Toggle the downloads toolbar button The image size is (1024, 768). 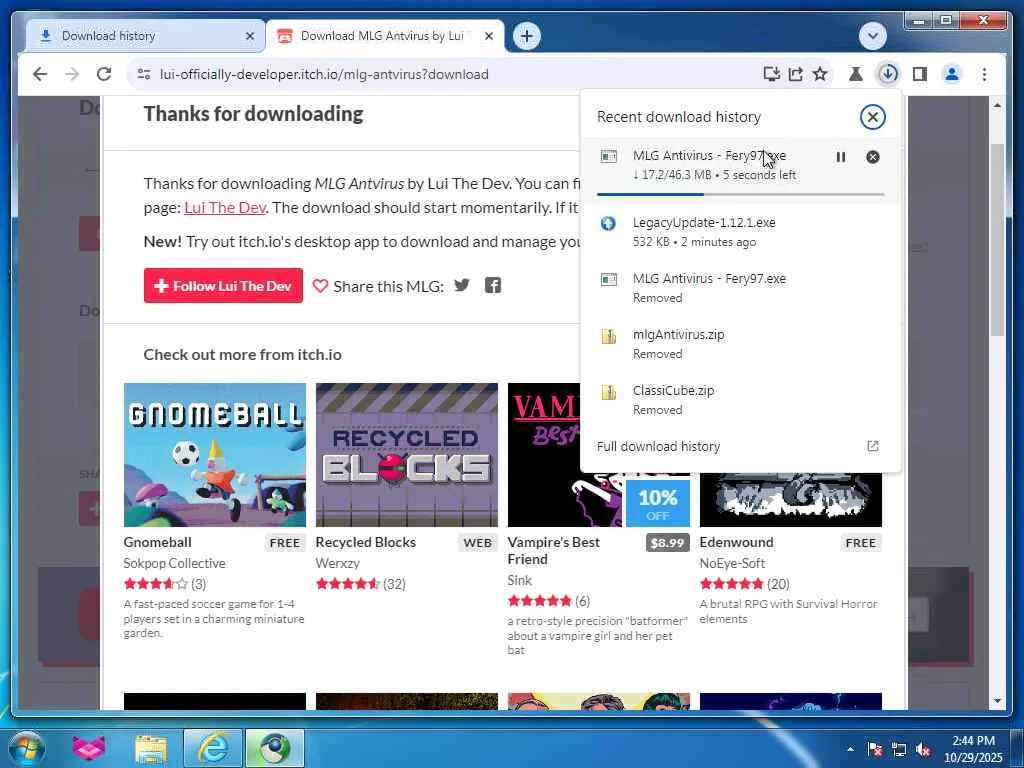(888, 74)
